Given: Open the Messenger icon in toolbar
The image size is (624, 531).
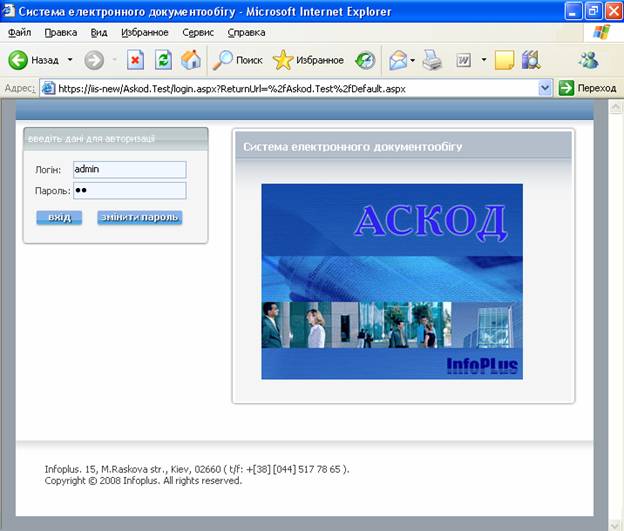Looking at the screenshot, I should pyautogui.click(x=588, y=60).
